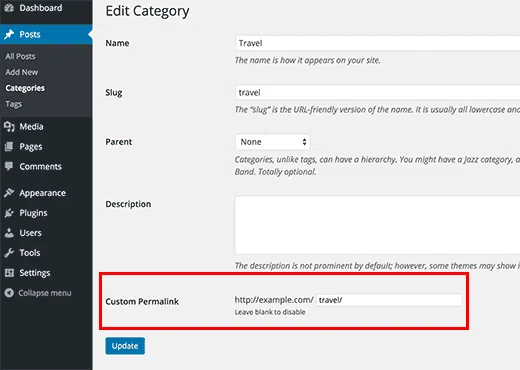Click inside the Description text area

coord(378,225)
